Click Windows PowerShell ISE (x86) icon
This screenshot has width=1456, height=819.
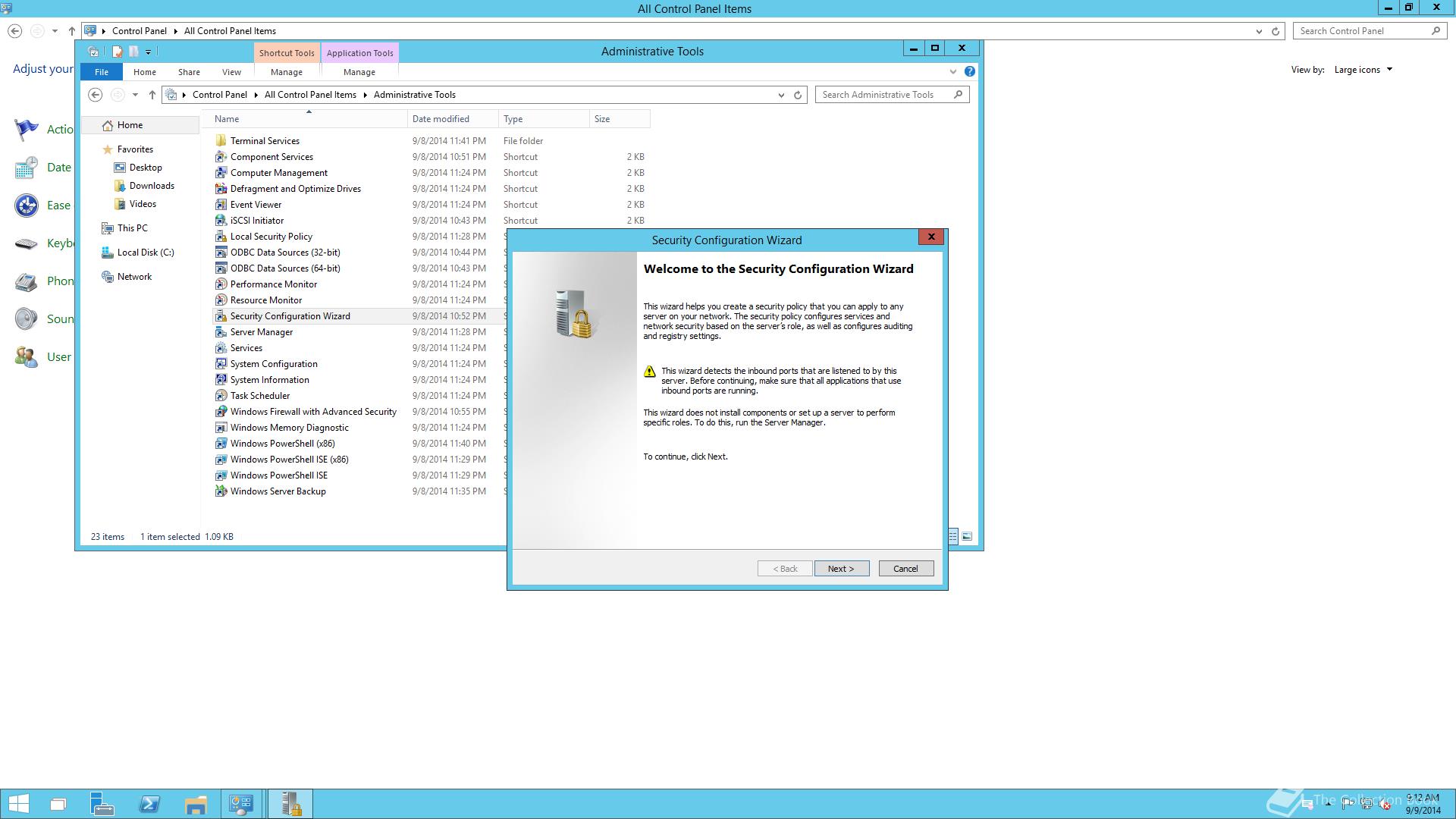(221, 459)
